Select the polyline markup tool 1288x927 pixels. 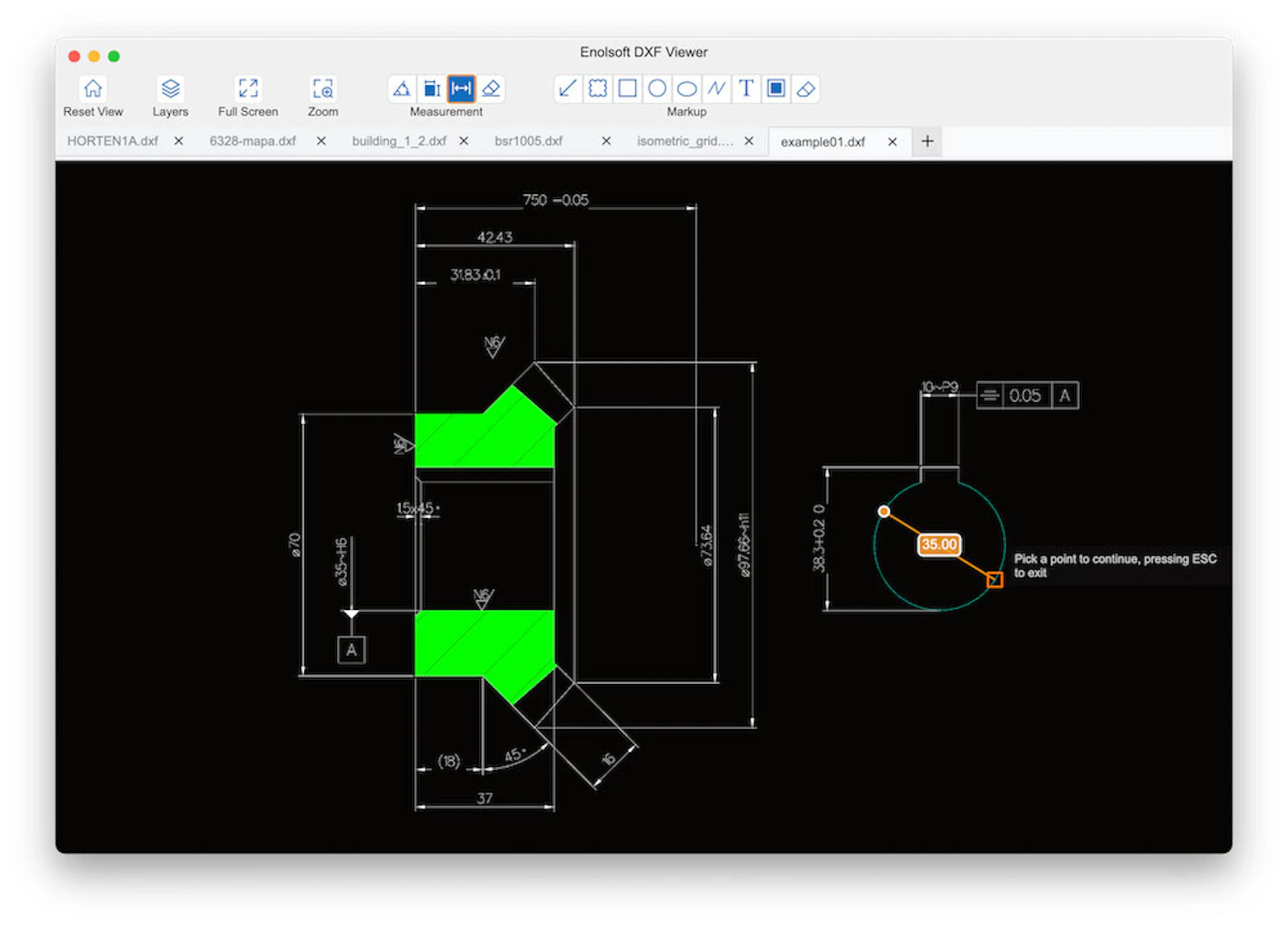tap(716, 89)
